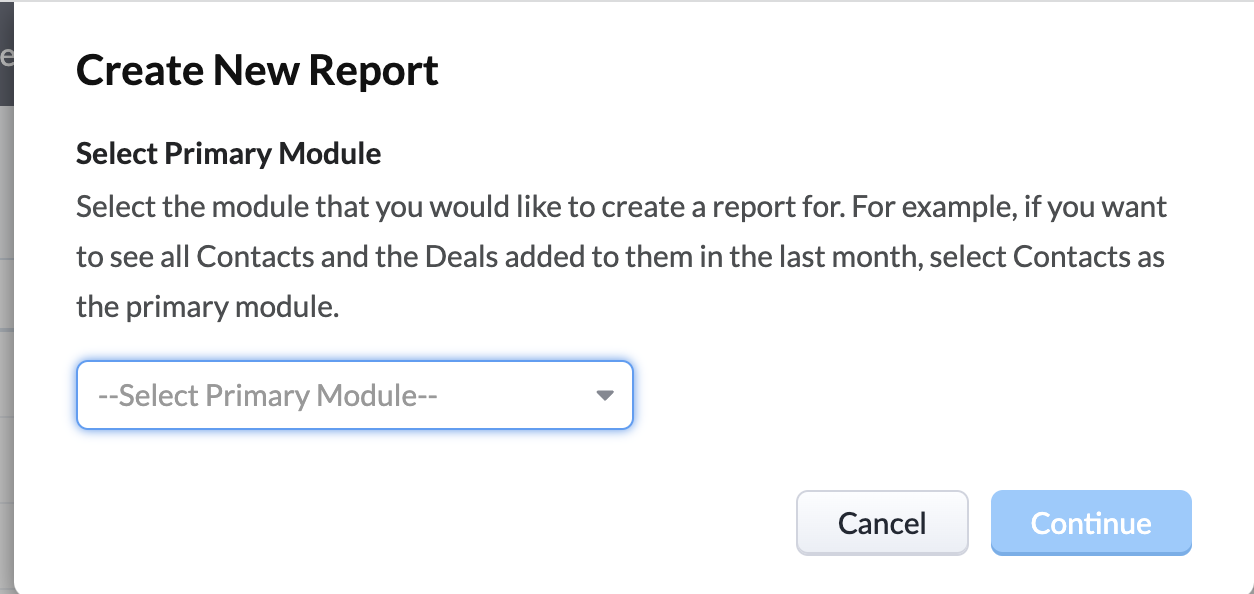Viewport: 1254px width, 594px height.
Task: Click the disclosure triangle in the selector field
Action: (604, 395)
